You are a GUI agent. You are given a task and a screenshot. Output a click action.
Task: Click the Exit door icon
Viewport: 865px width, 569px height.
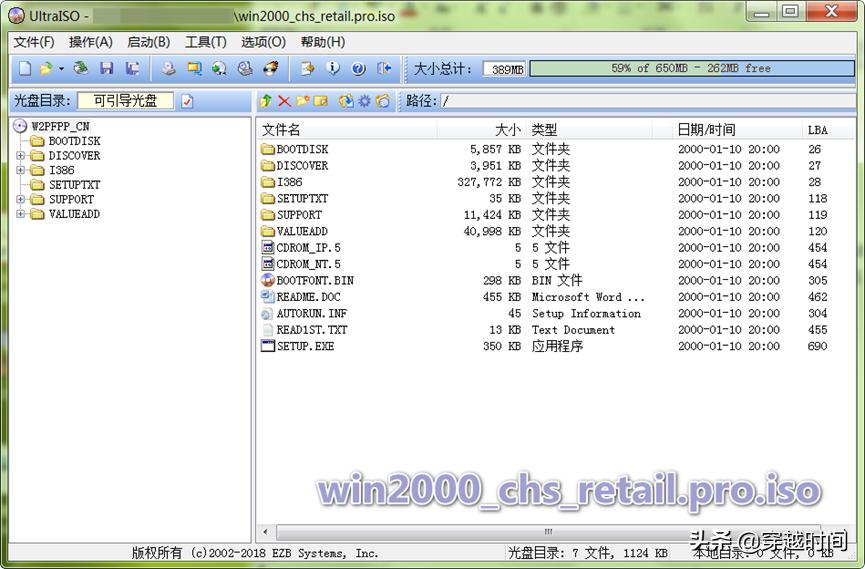click(384, 68)
